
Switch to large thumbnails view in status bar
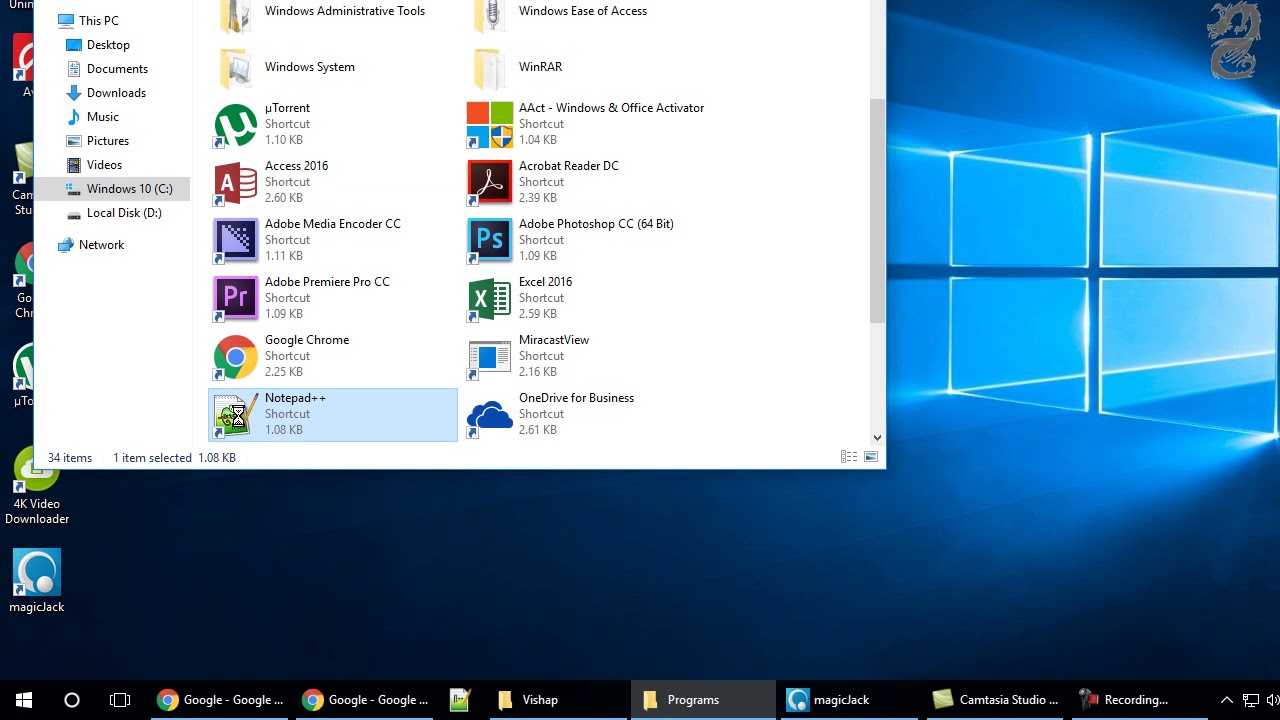(871, 457)
